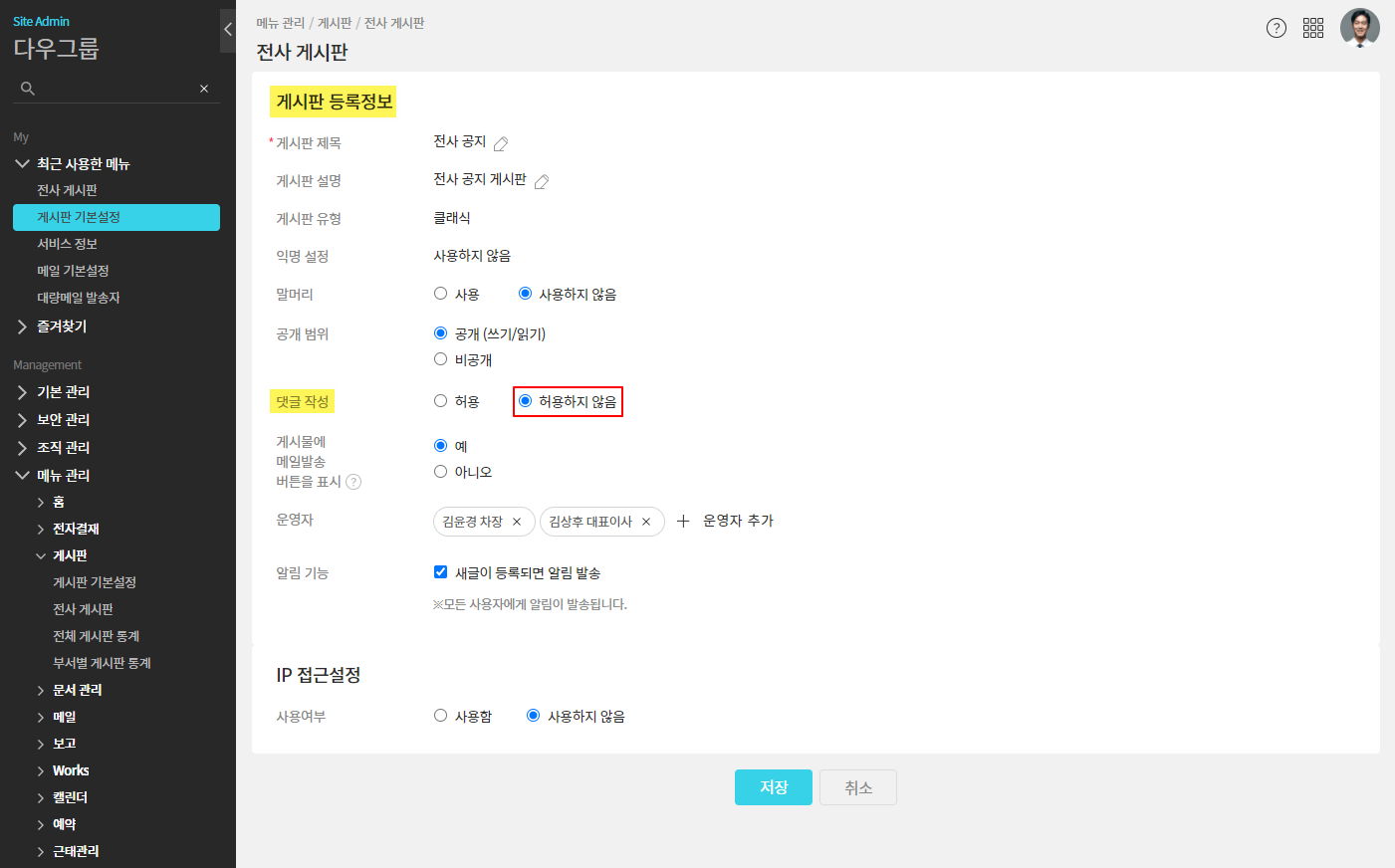
Task: Select 비공개 for 공개 범위
Action: tap(440, 359)
